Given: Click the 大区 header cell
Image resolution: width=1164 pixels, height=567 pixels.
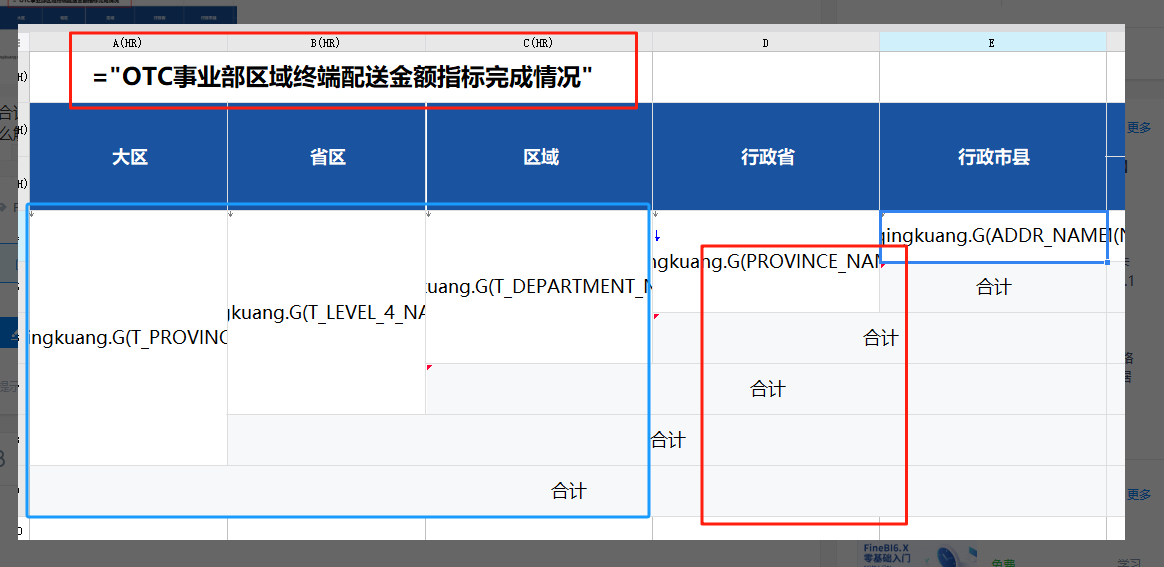Looking at the screenshot, I should tap(128, 157).
